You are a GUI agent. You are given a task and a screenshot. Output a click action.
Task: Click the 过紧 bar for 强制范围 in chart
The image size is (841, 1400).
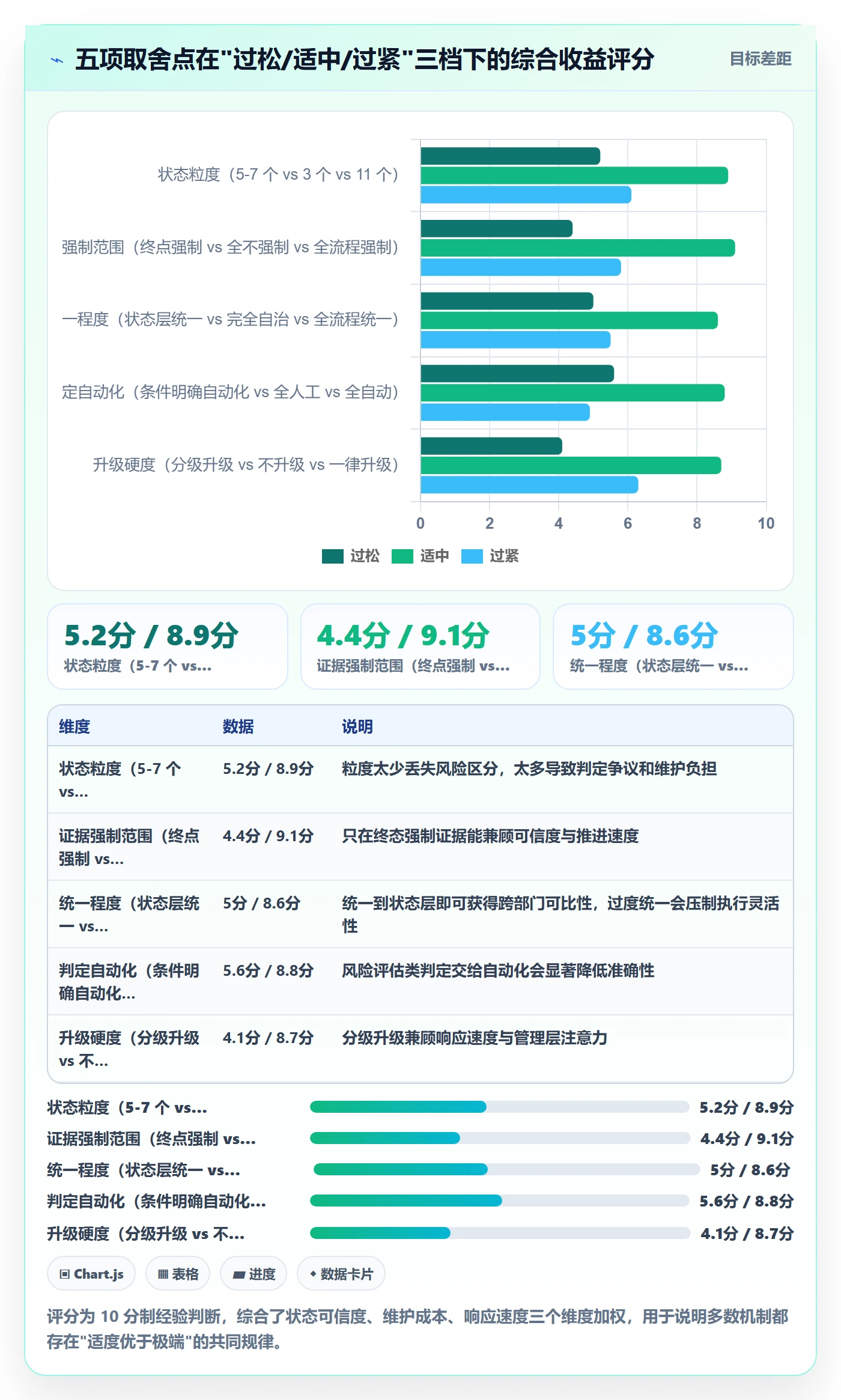point(521,267)
